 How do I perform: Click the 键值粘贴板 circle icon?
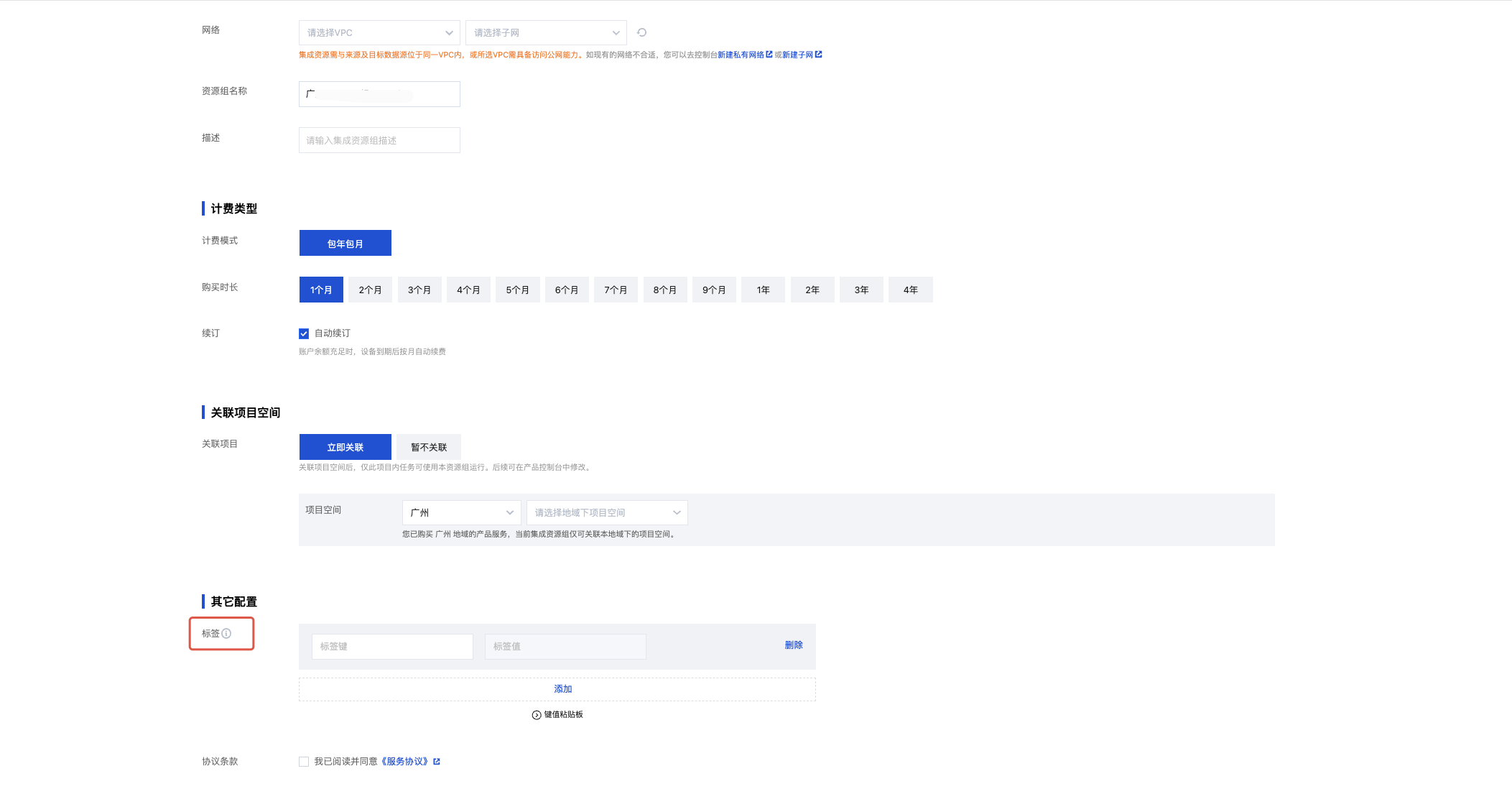tap(537, 715)
